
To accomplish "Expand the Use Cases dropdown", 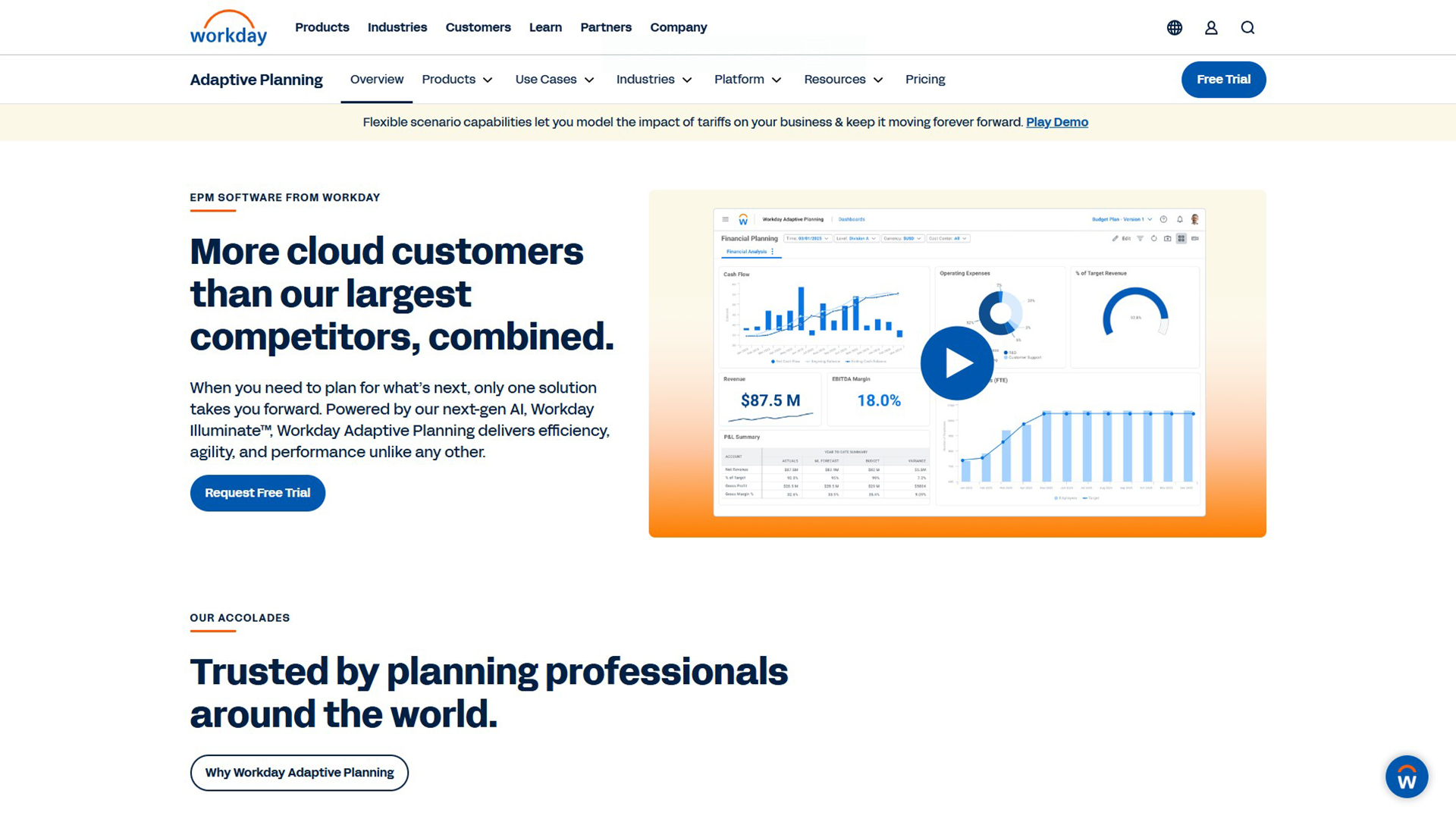I will pos(554,79).
